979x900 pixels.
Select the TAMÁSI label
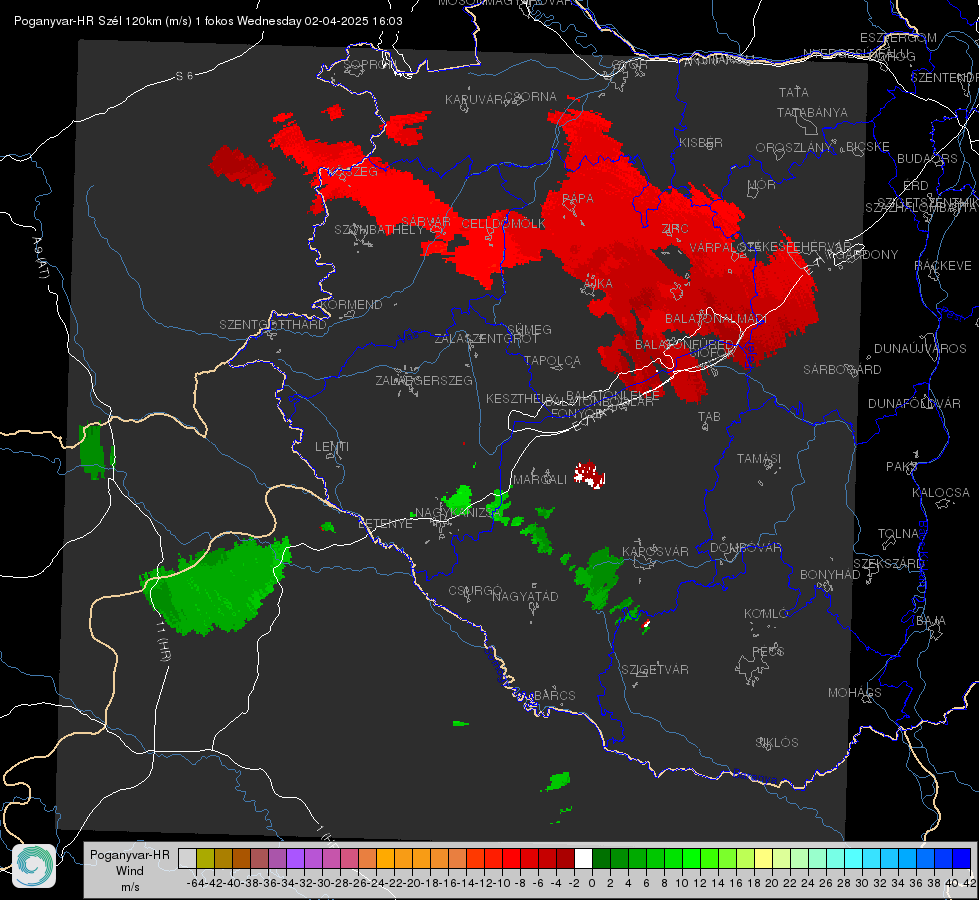759,459
